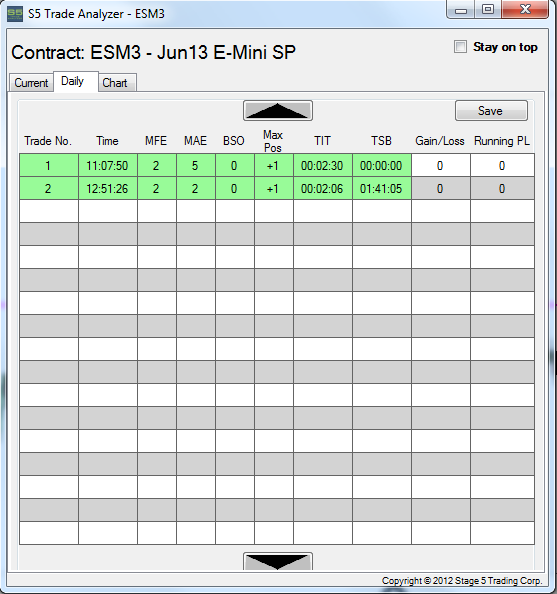
Task: Click the Gain/Loss column header
Action: (x=440, y=141)
